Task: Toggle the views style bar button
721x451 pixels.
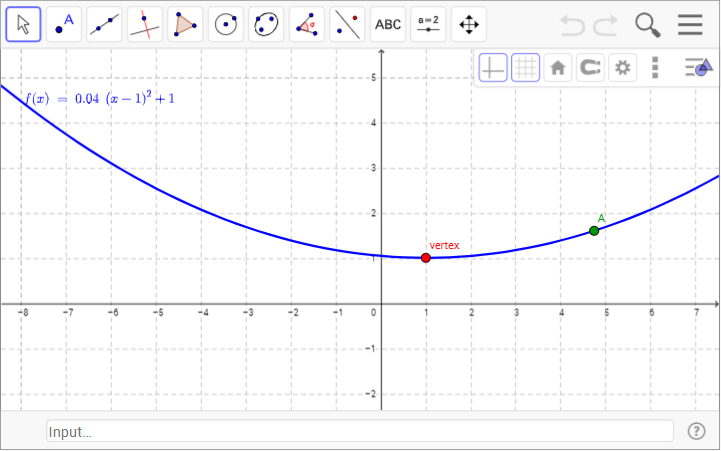Action: [698, 68]
